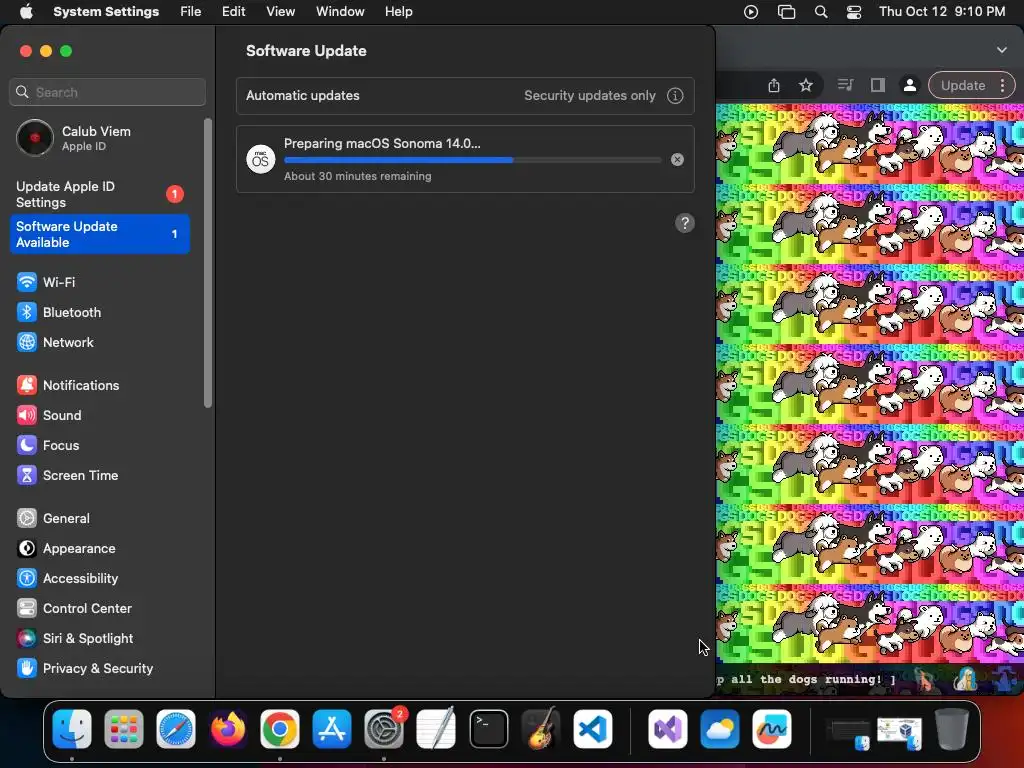The width and height of the screenshot is (1024, 768).
Task: Select Software Update Available in sidebar
Action: click(101, 234)
